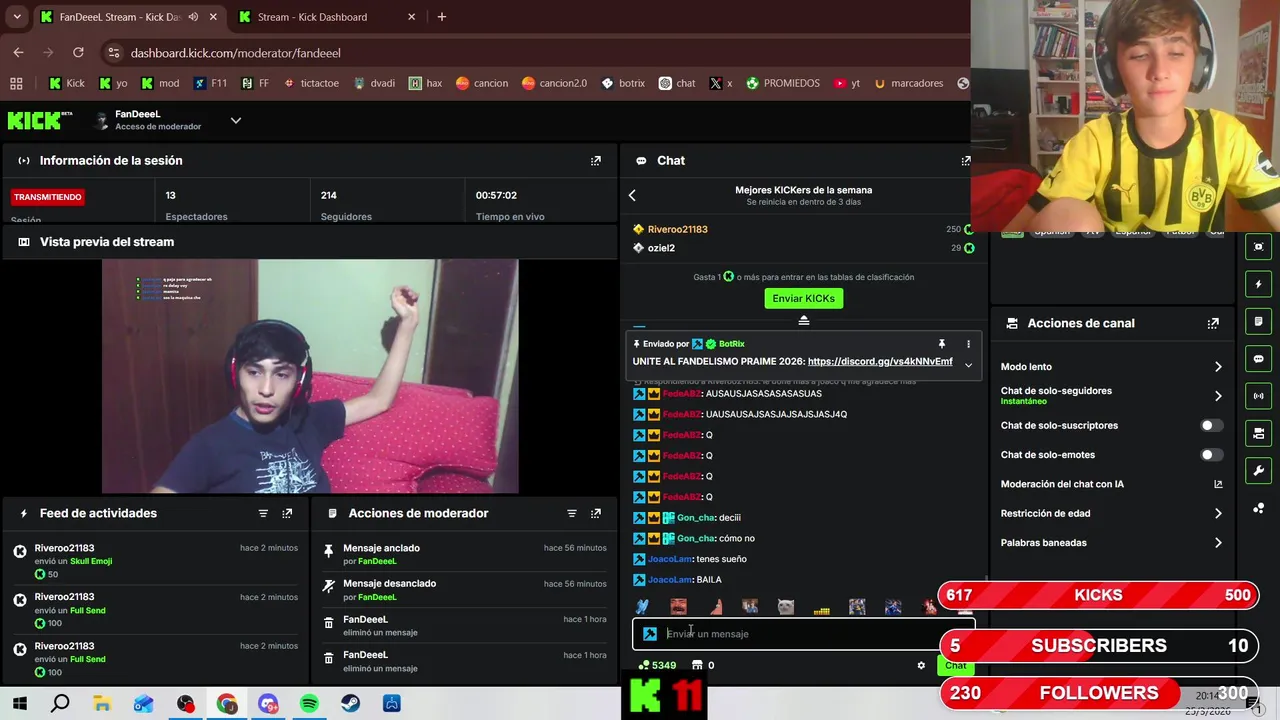Open the document notes sidebar widget

click(x=1258, y=321)
